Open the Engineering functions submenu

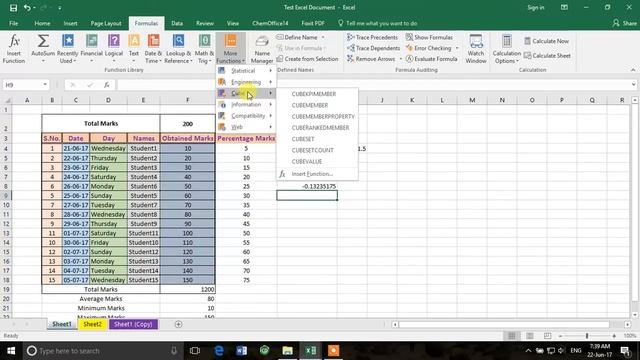(246, 82)
